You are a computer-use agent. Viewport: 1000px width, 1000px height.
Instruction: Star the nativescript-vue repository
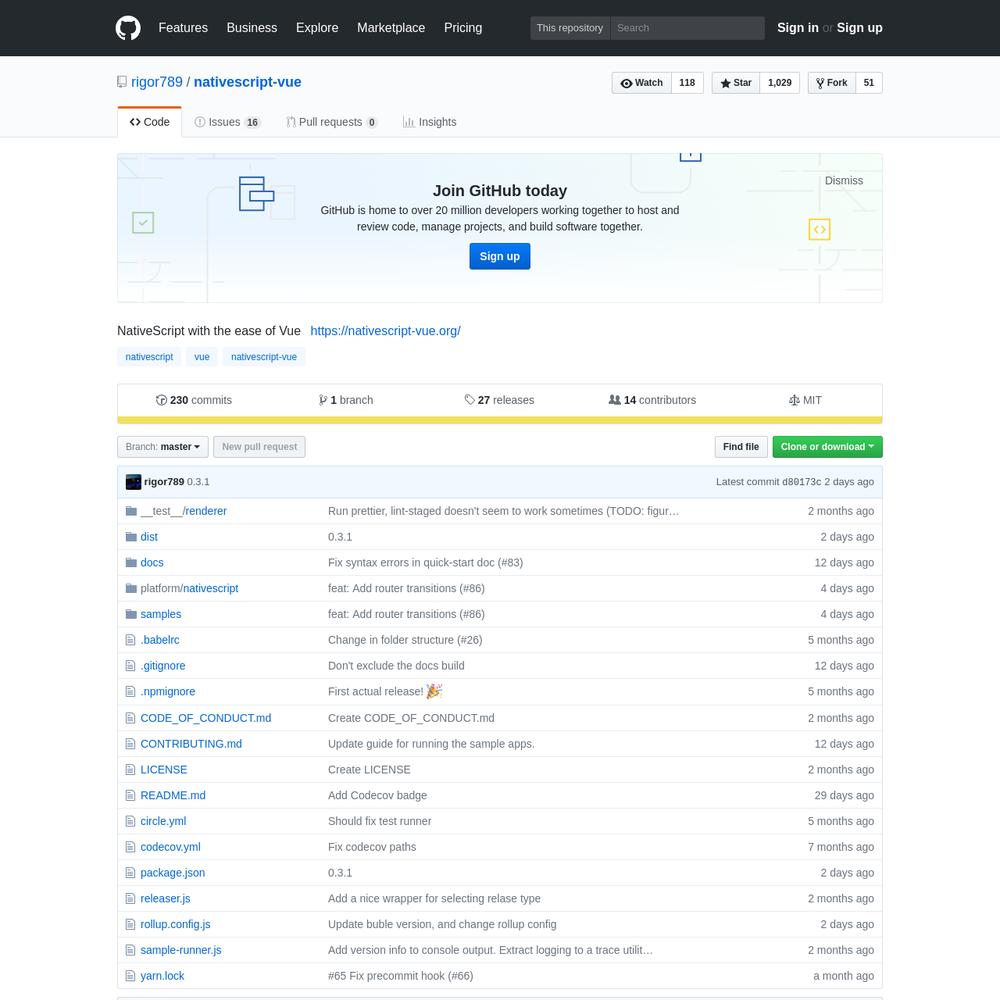pyautogui.click(x=736, y=83)
